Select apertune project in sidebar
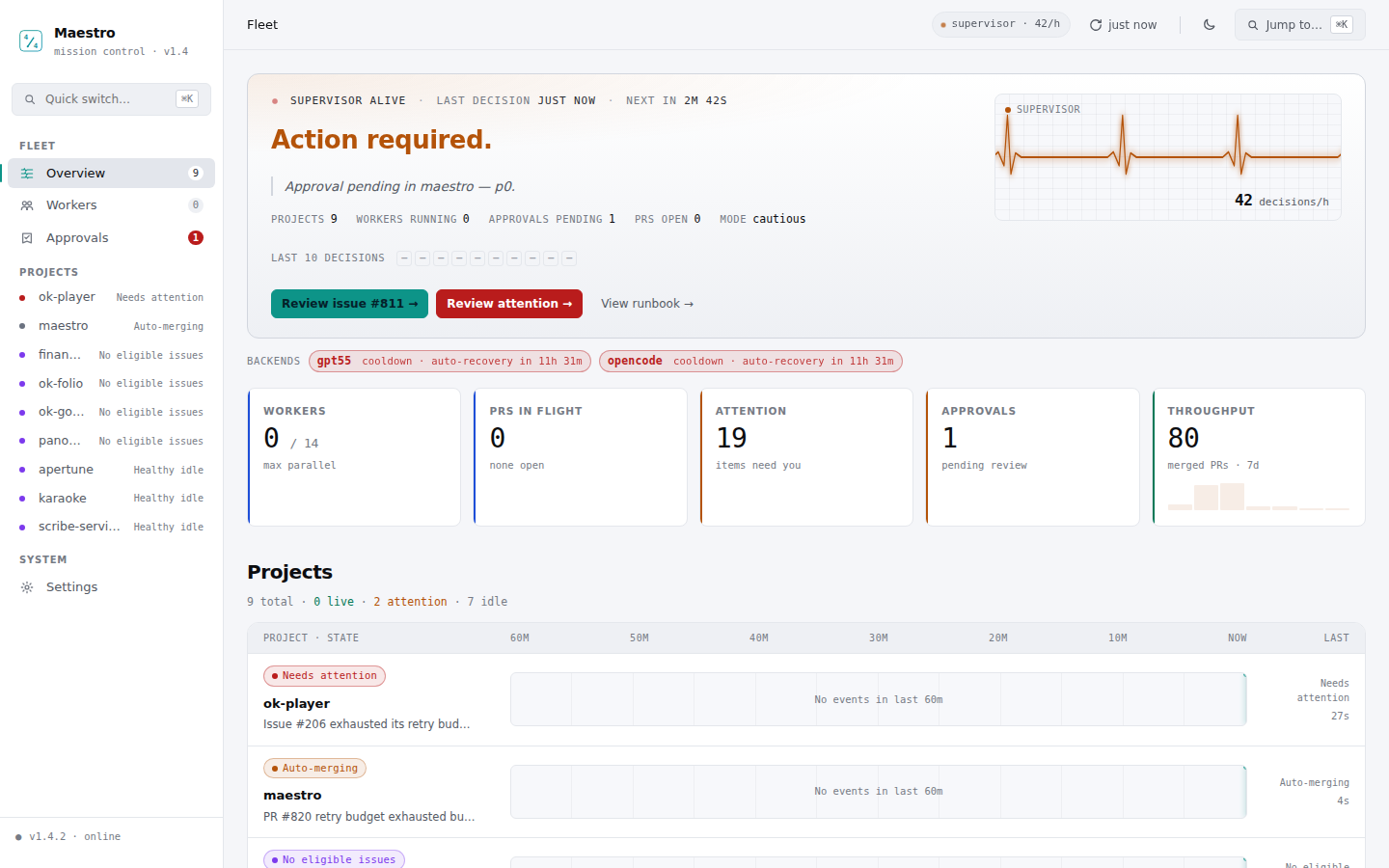1389x868 pixels. click(111, 470)
